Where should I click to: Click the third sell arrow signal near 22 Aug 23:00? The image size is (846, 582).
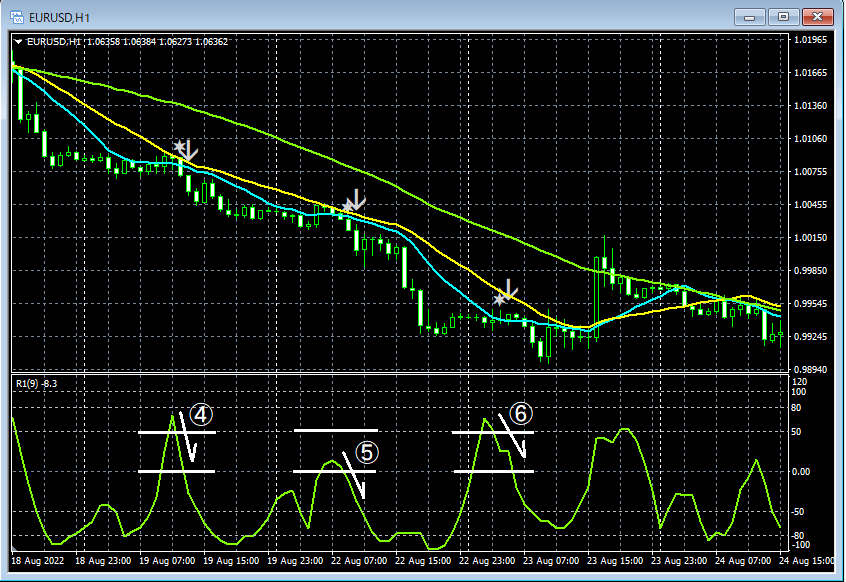506,292
